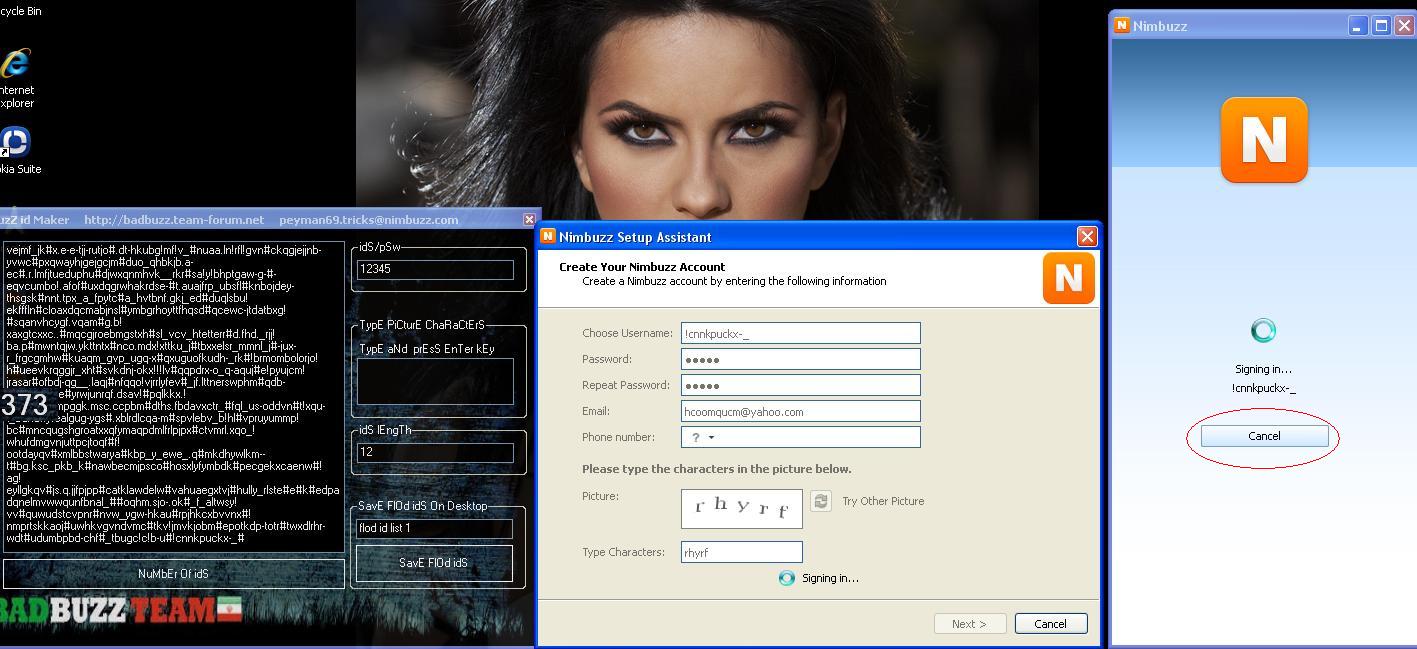Open the Internet Explorer desktop icon
Screen dimensions: 1417x649
pyautogui.click(x=15, y=66)
